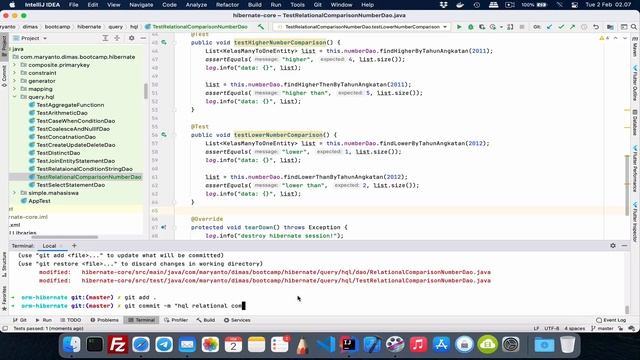Open the Project view selector dropdown
The height and width of the screenshot is (360, 640).
point(30,38)
